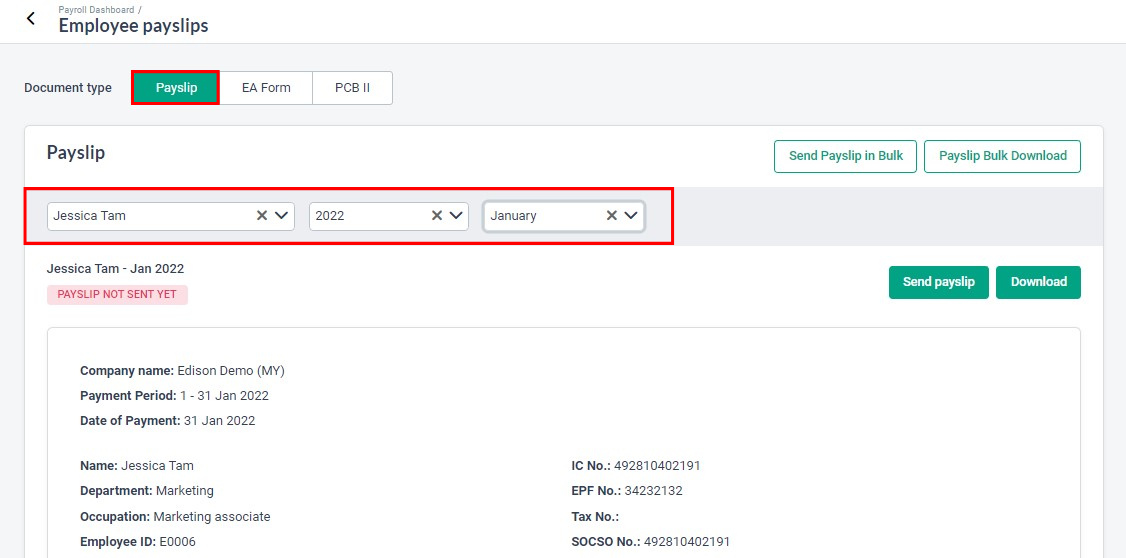Clear the January month selection
This screenshot has height=558, width=1126.
pyautogui.click(x=612, y=215)
